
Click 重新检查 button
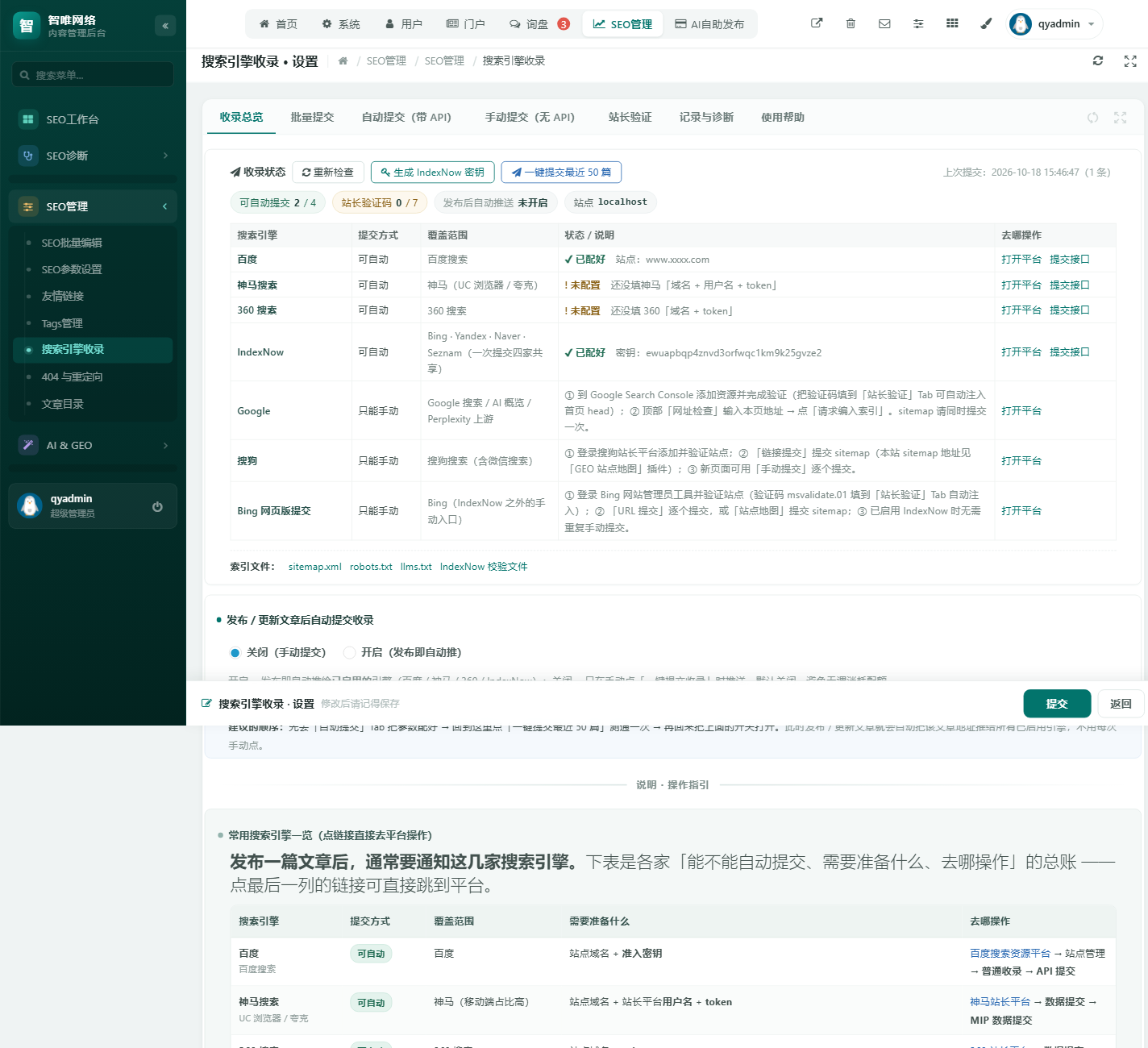(327, 173)
